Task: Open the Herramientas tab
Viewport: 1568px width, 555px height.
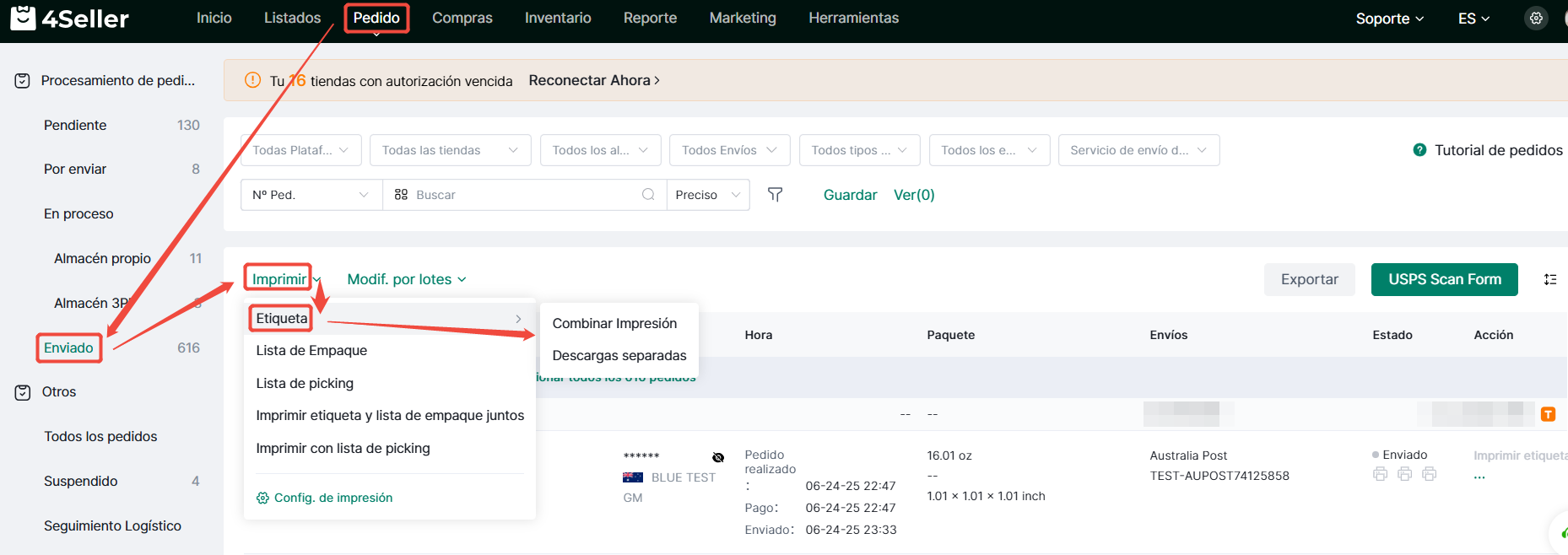Action: point(854,18)
